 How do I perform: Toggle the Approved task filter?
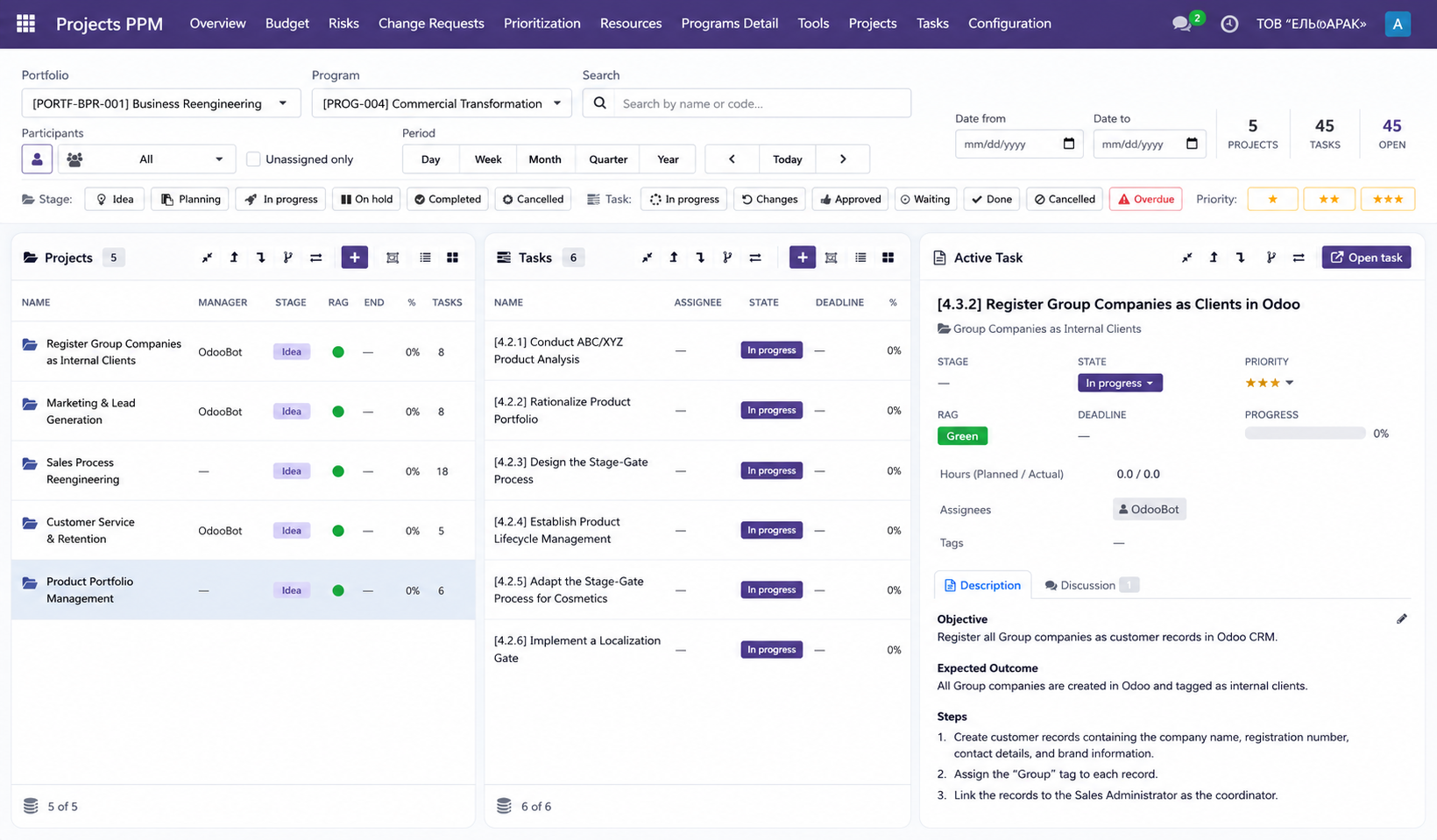tap(850, 200)
